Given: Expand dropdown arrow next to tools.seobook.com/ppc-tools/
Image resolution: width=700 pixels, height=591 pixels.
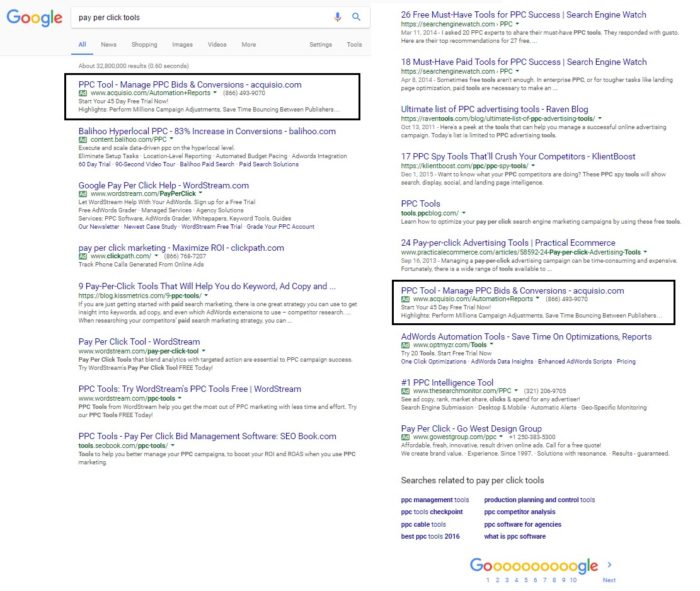Looking at the screenshot, I should [x=173, y=445].
